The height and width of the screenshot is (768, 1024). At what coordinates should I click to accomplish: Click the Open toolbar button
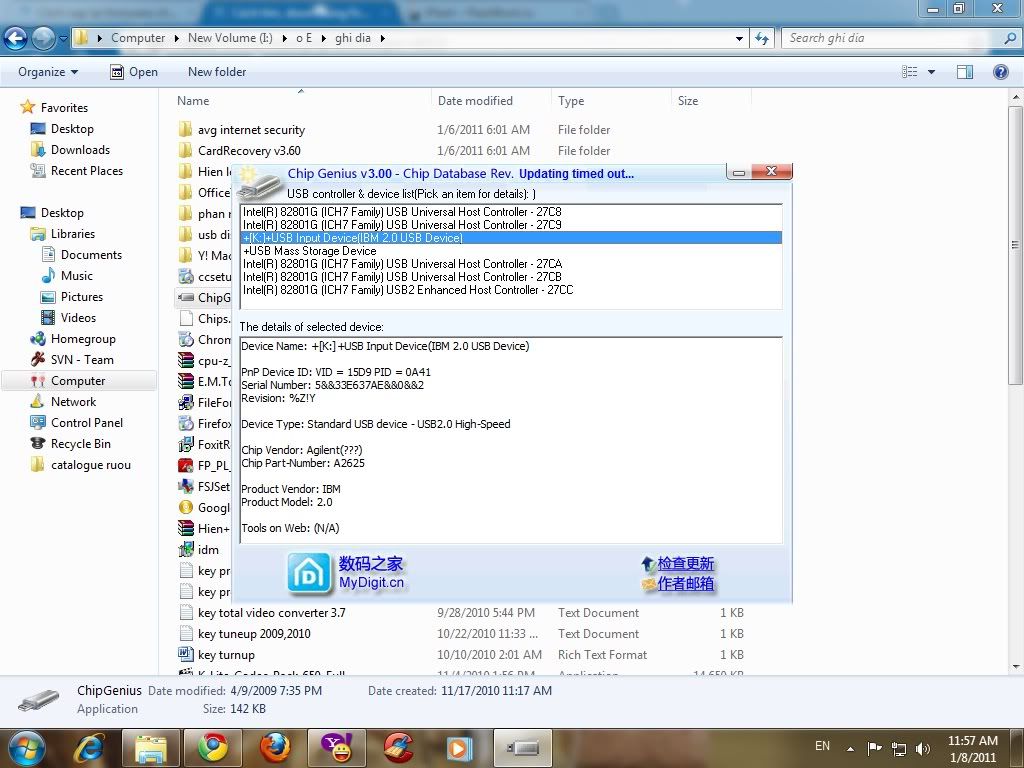tap(134, 72)
